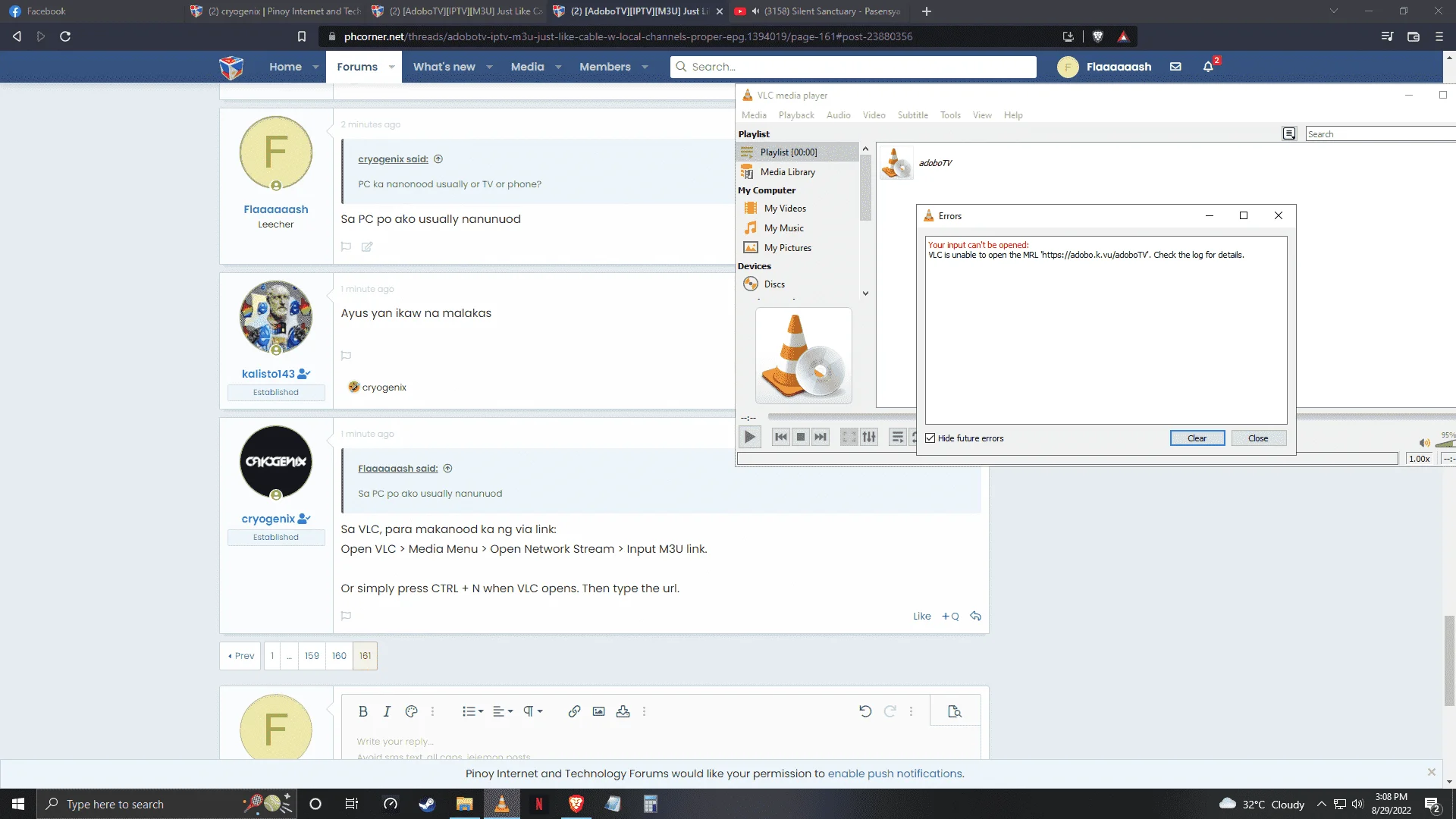Click VLC playlist search field

[x=1380, y=134]
